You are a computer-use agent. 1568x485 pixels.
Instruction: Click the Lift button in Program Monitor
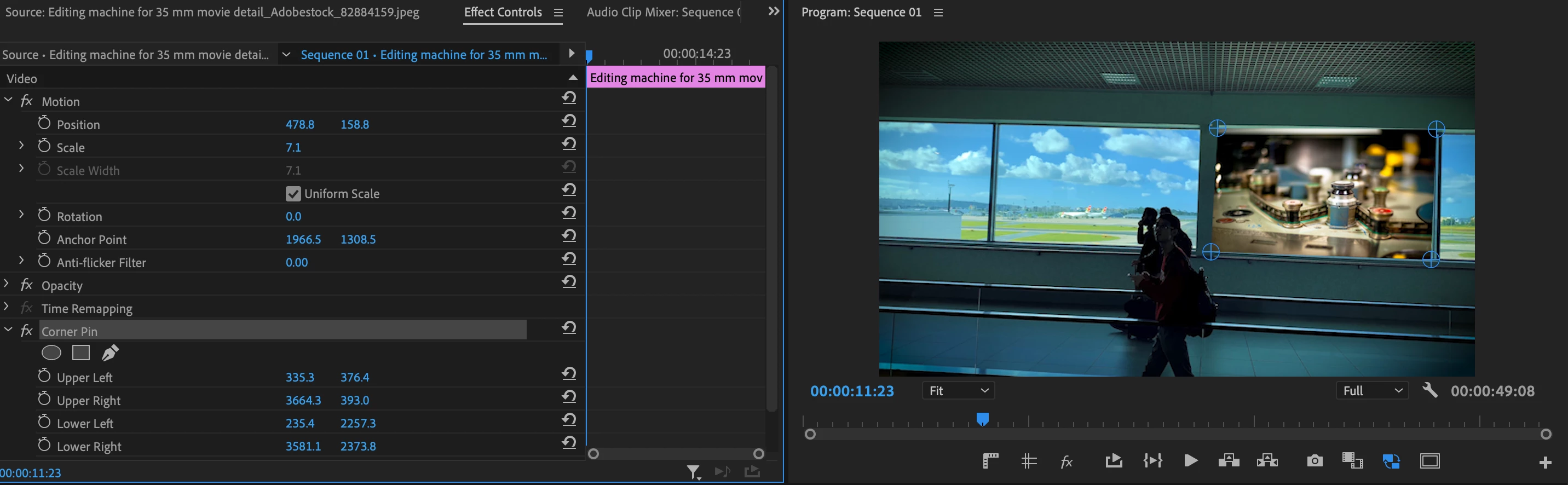coord(1229,461)
